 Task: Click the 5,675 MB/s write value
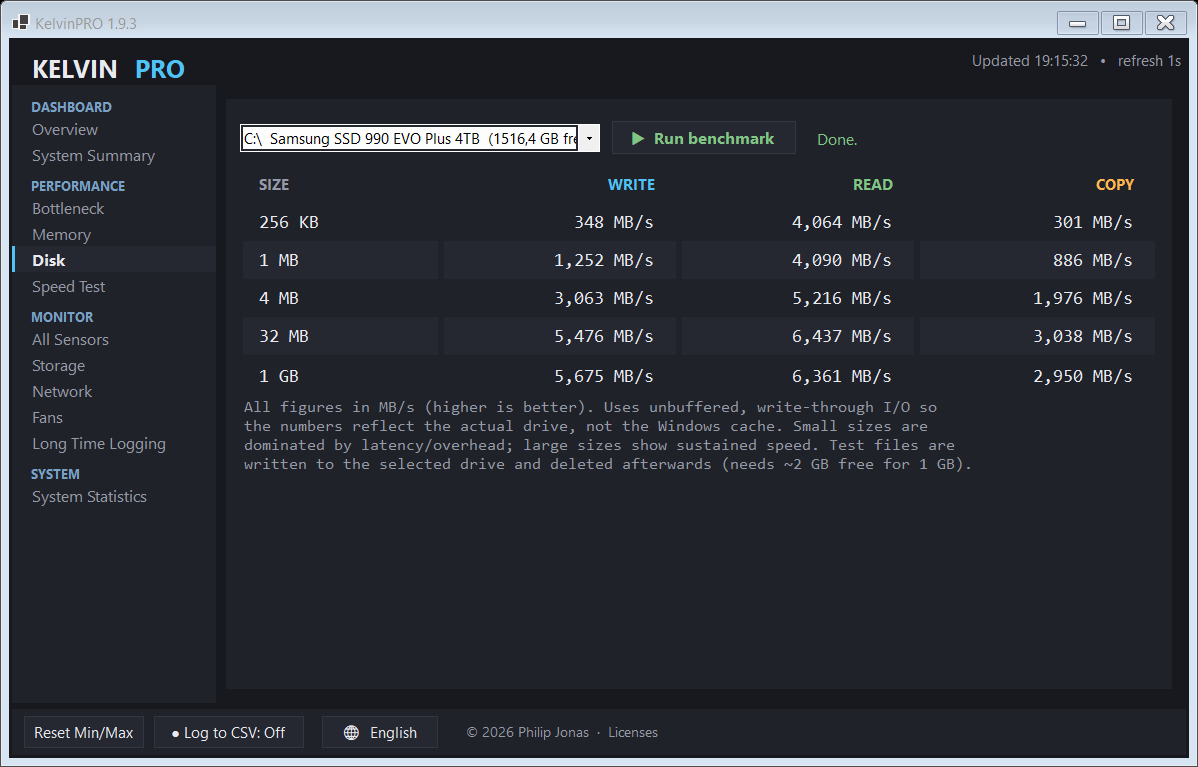pyautogui.click(x=604, y=376)
